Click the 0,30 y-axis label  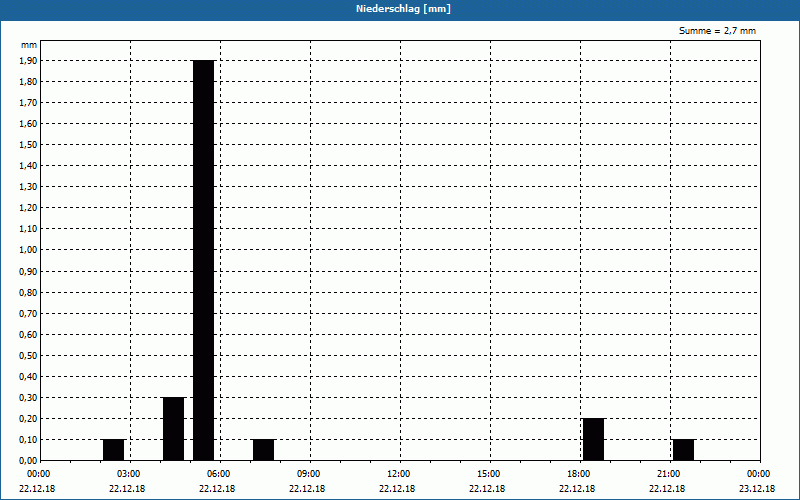28,397
